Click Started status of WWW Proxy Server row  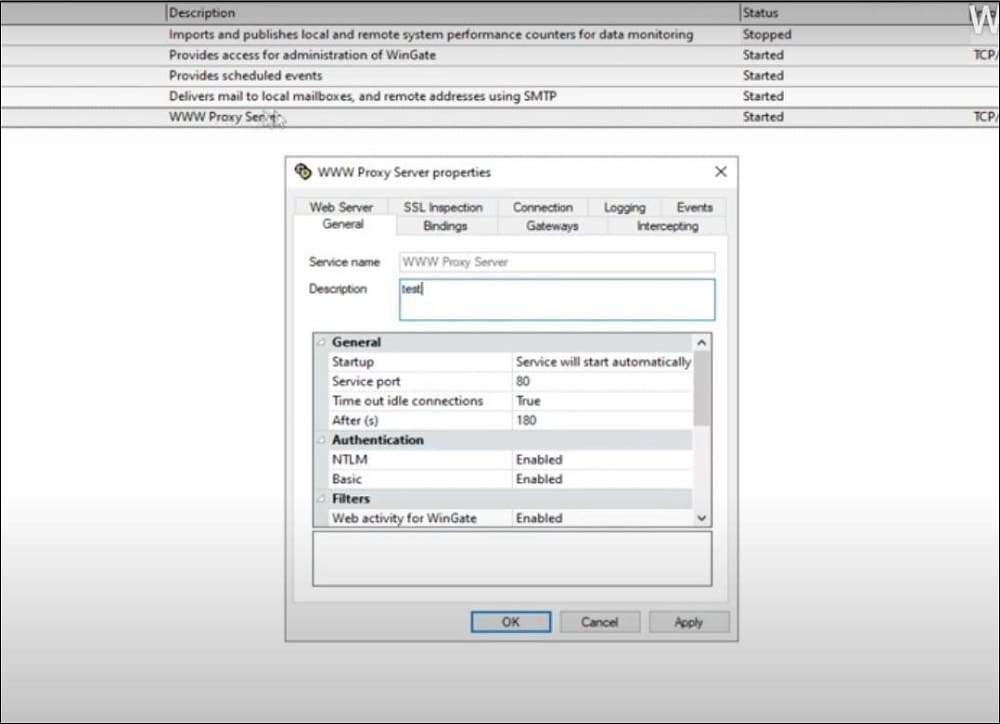763,117
